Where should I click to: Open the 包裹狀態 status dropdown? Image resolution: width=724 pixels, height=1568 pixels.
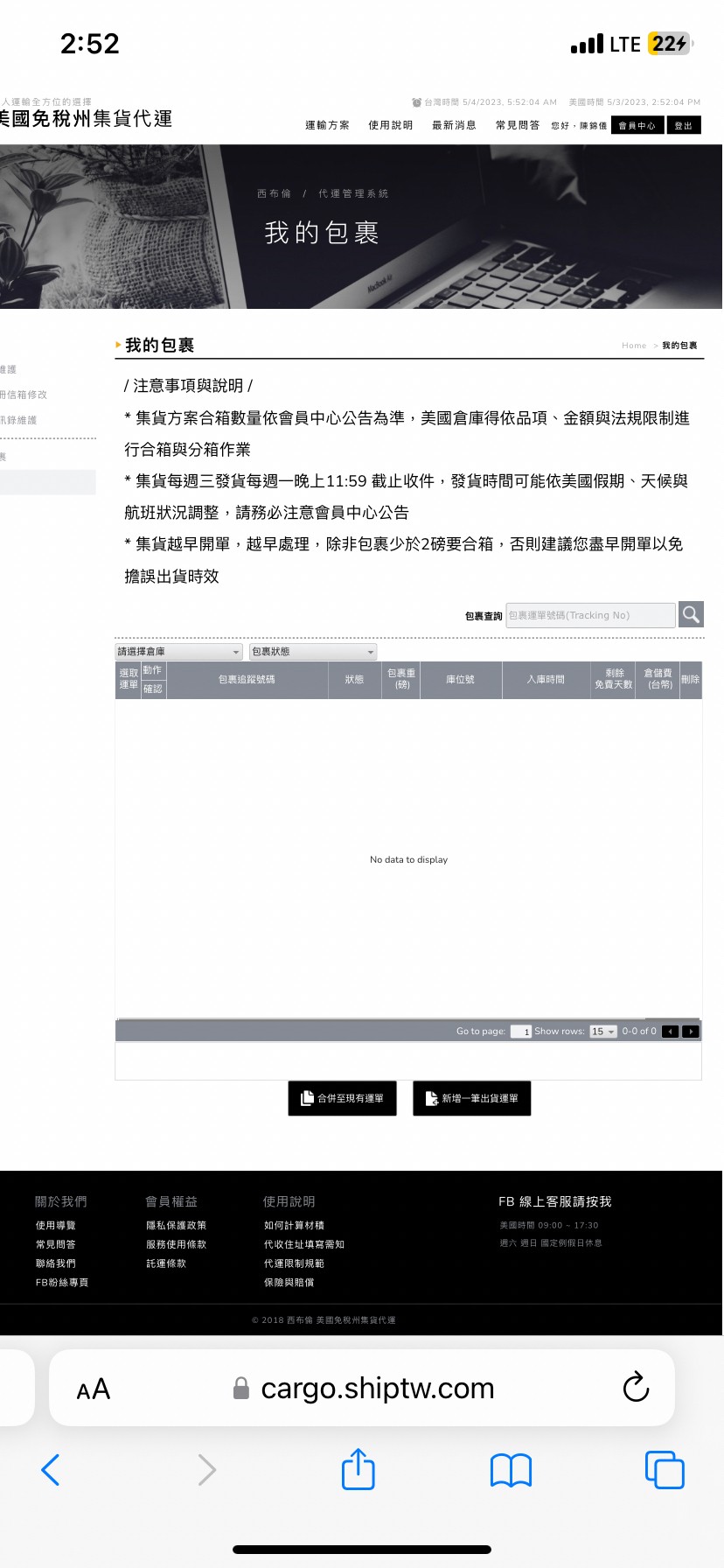pos(312,652)
